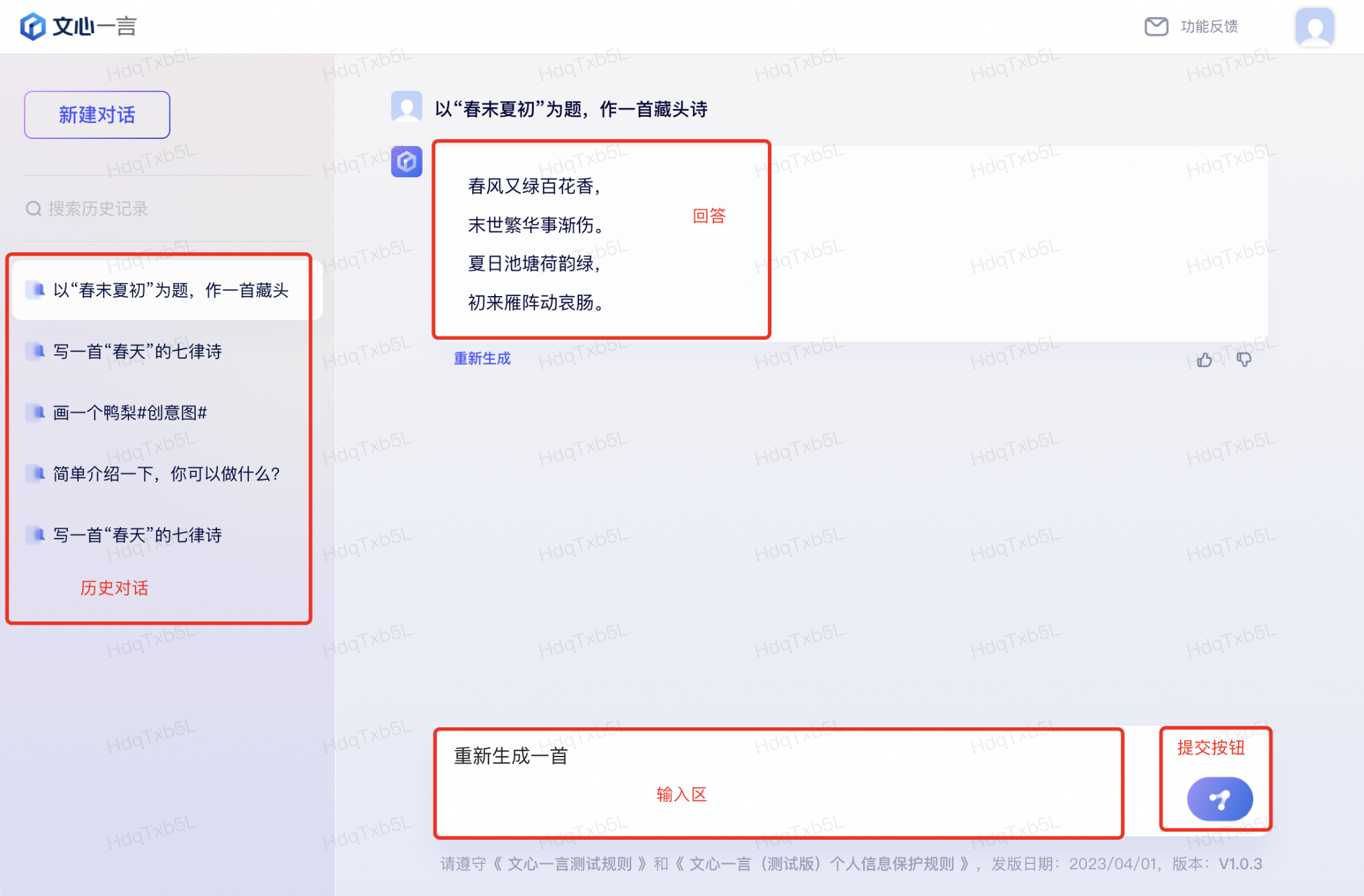Open the 功能反馈 mail envelope icon

pyautogui.click(x=1156, y=27)
